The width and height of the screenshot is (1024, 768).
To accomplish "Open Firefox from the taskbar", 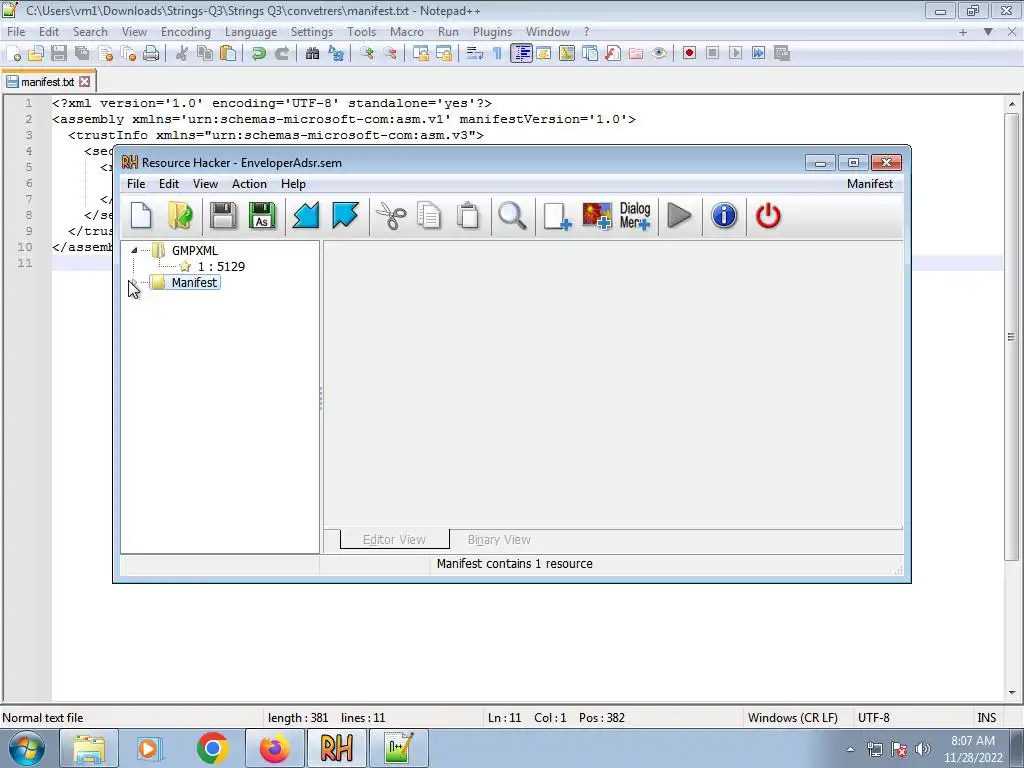I will [274, 748].
